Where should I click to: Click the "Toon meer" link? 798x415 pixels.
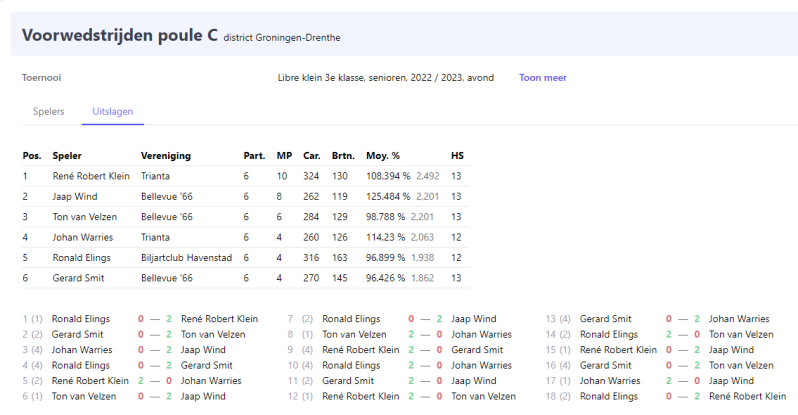point(543,77)
